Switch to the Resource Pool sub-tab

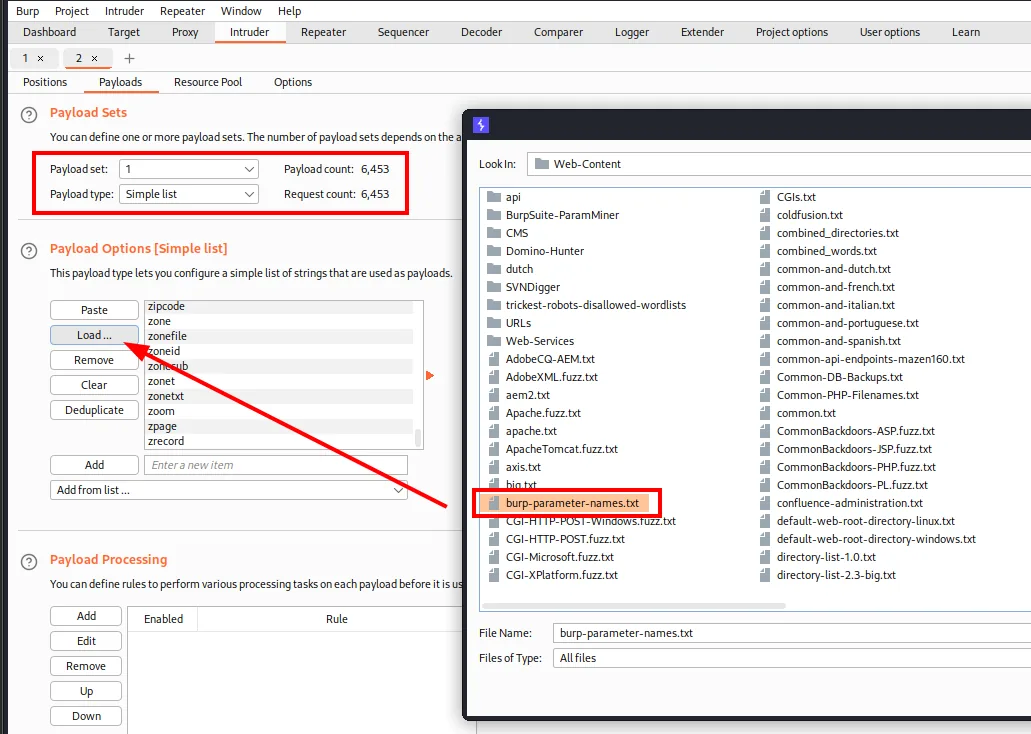click(x=208, y=82)
